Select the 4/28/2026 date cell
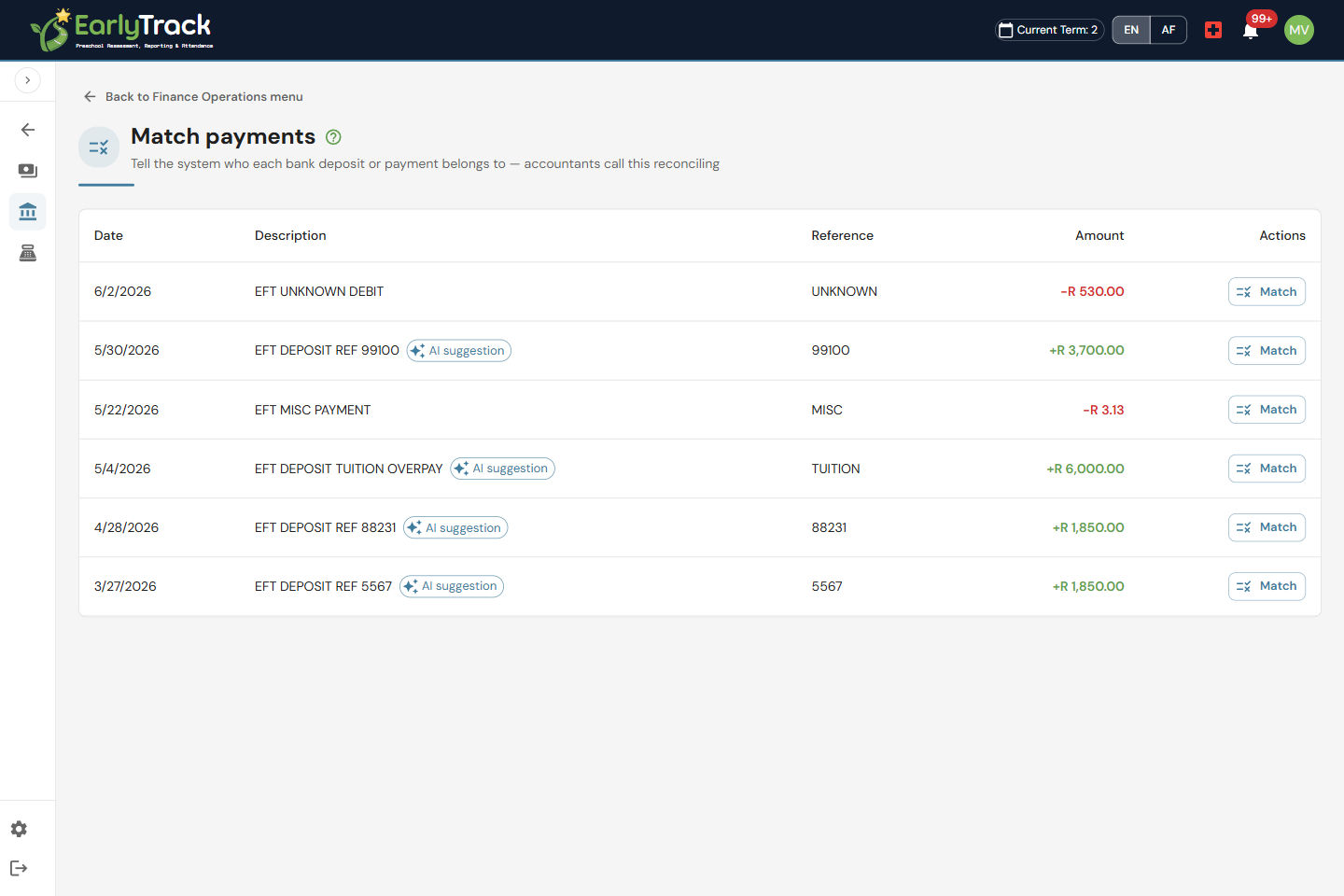This screenshot has height=896, width=1344. tap(126, 527)
